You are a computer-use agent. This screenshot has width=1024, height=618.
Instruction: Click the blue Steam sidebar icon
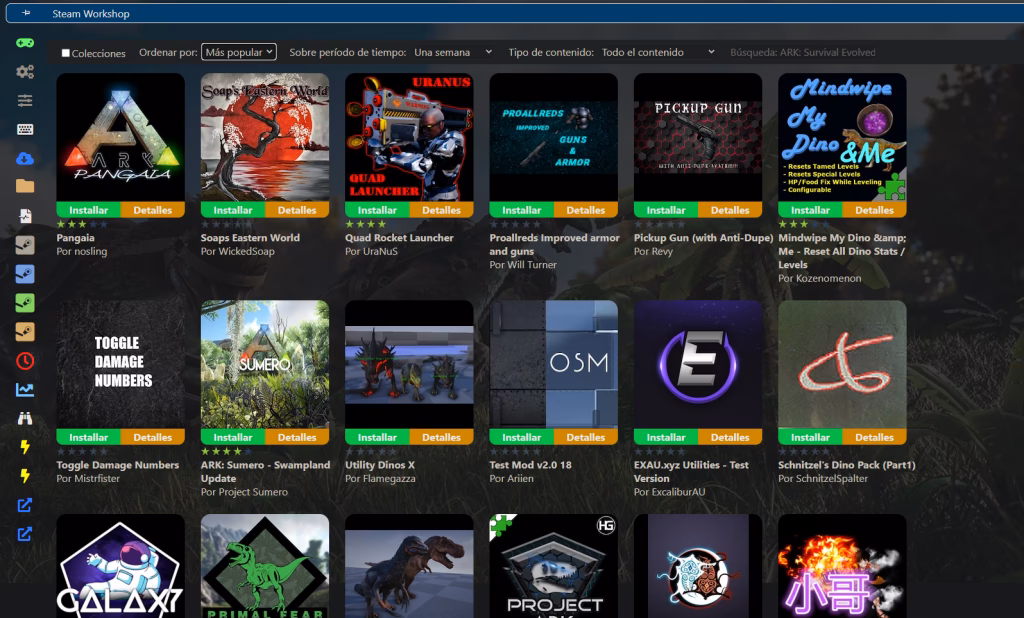click(25, 274)
